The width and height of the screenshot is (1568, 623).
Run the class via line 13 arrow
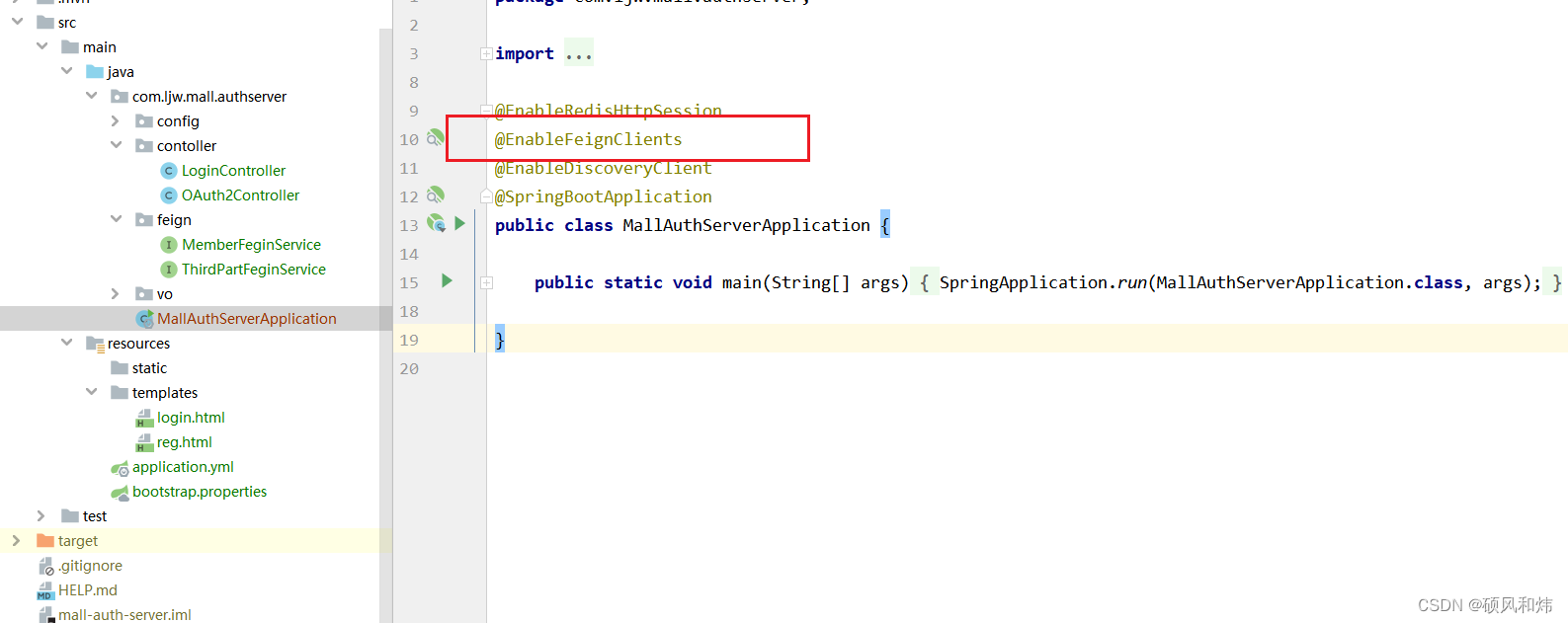459,223
